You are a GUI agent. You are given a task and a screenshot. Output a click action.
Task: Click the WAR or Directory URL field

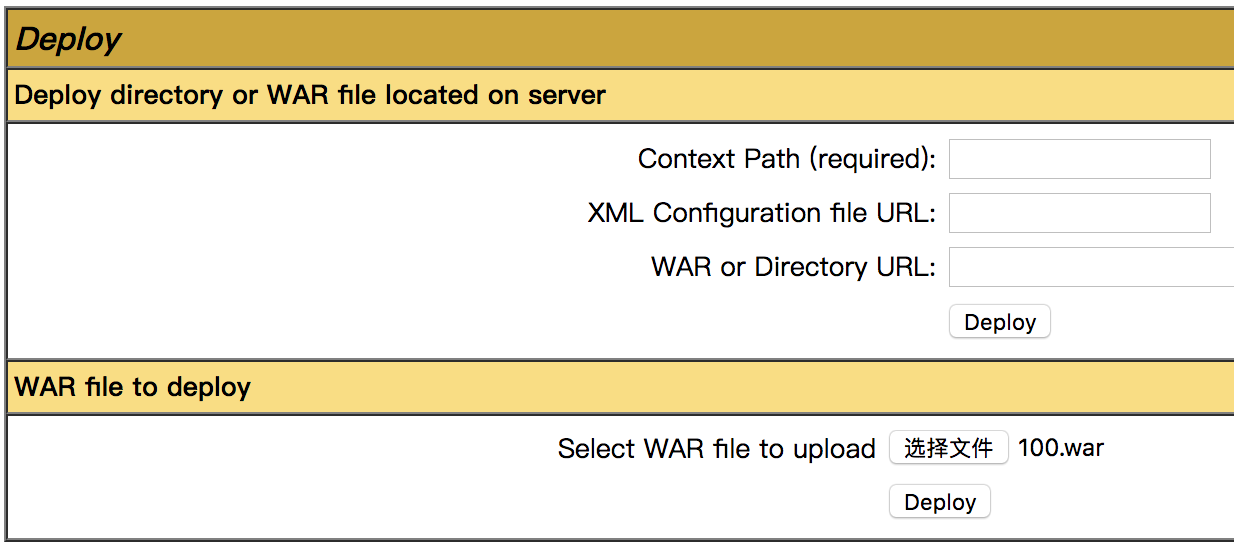click(x=1090, y=267)
